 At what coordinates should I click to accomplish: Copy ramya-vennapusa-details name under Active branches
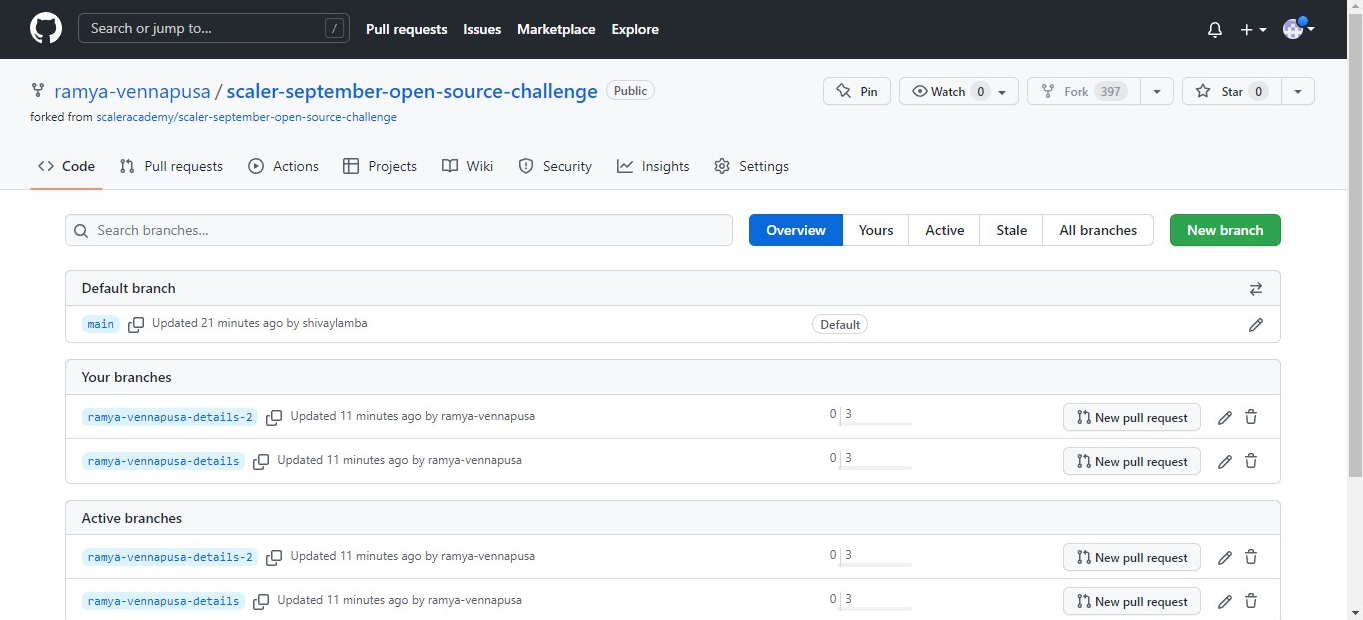[x=261, y=601]
